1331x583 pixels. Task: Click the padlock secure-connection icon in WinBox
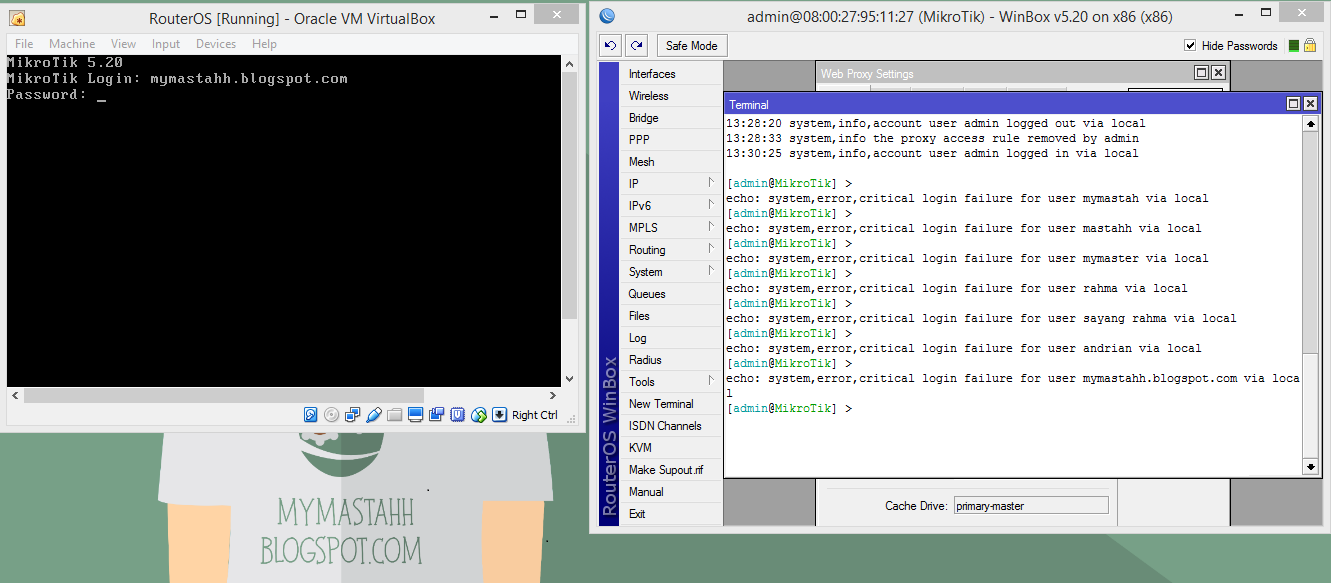click(x=1310, y=45)
